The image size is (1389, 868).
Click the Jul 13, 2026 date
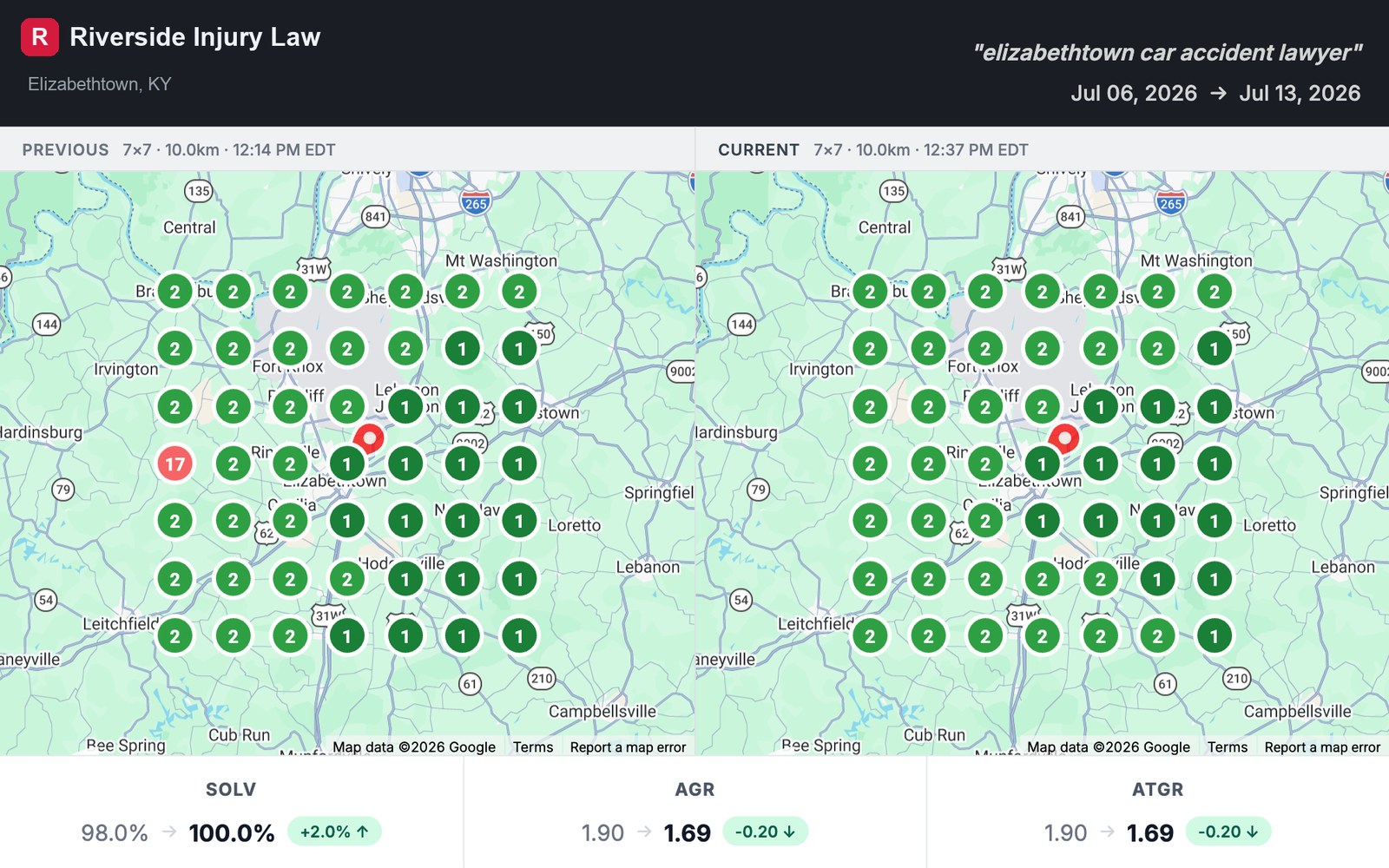pyautogui.click(x=1300, y=93)
